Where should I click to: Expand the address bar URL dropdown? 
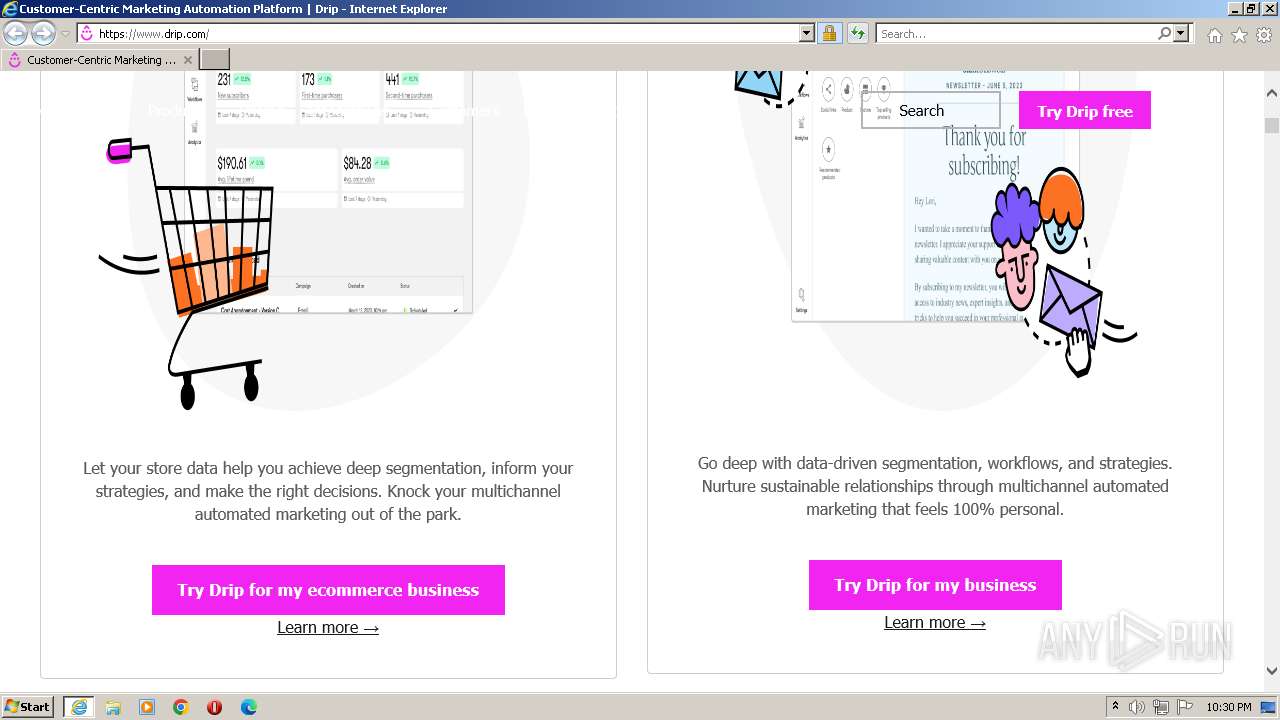pos(807,34)
